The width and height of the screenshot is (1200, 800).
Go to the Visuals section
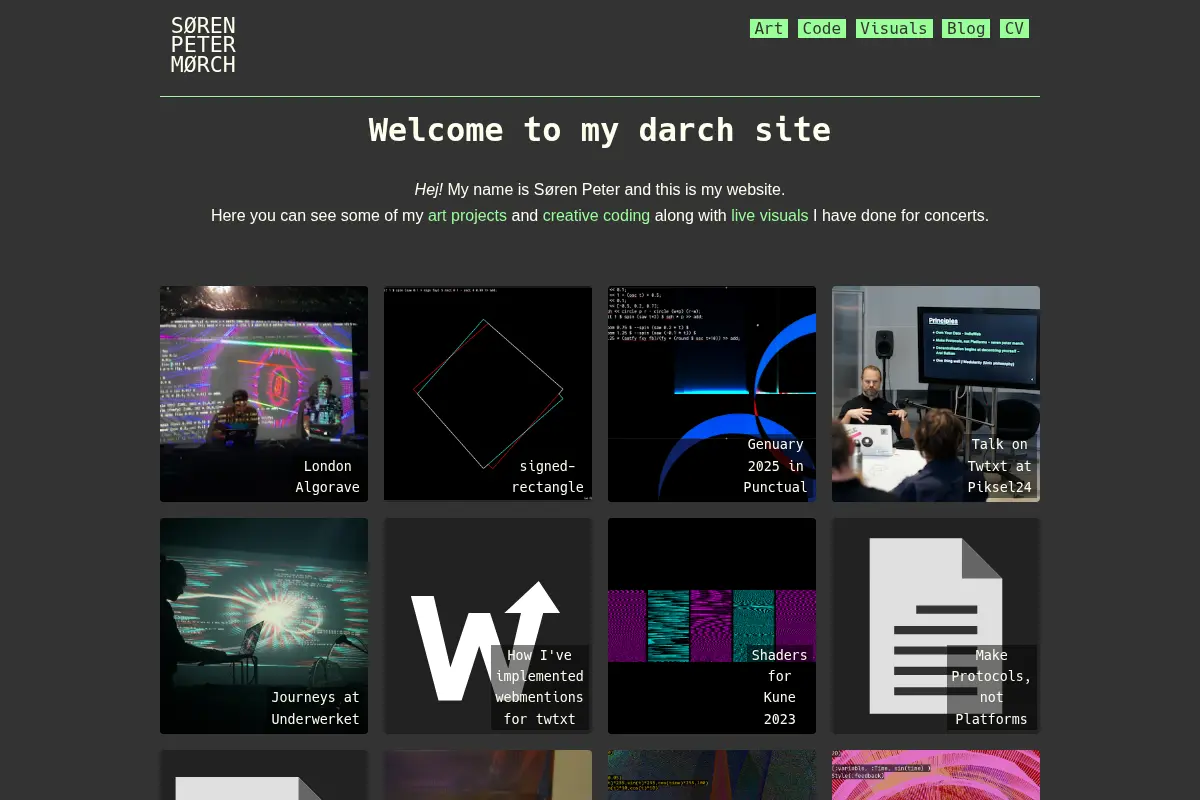pyautogui.click(x=894, y=28)
